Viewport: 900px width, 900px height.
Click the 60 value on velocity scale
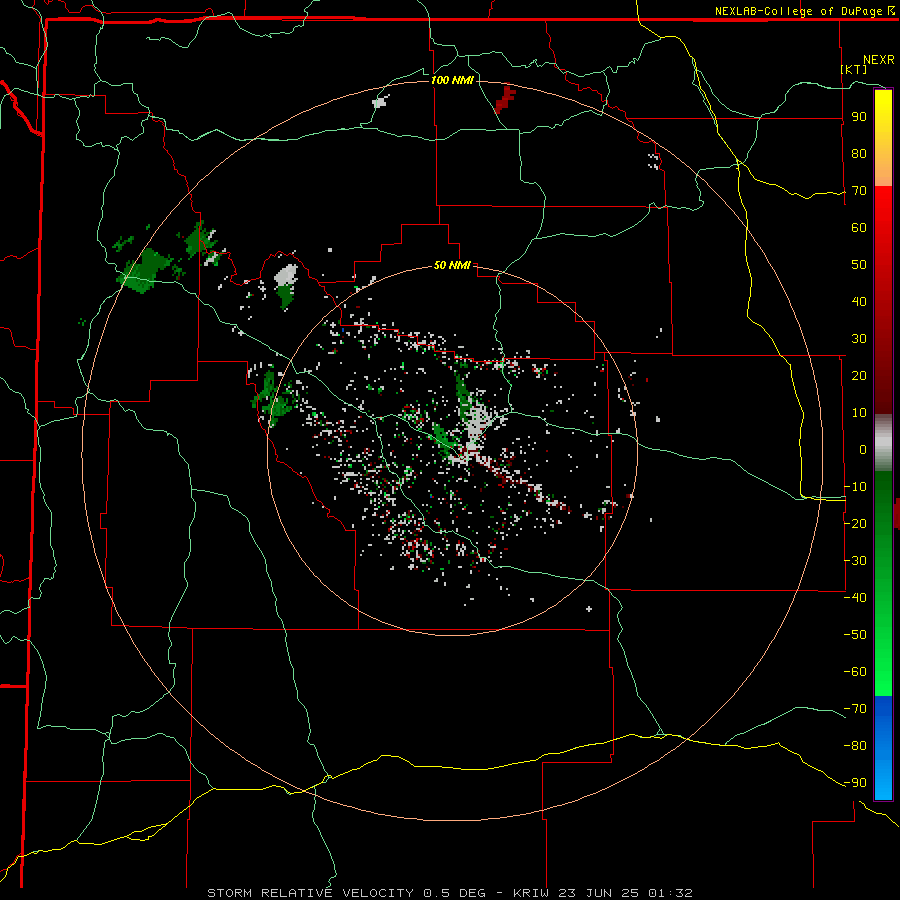click(859, 227)
